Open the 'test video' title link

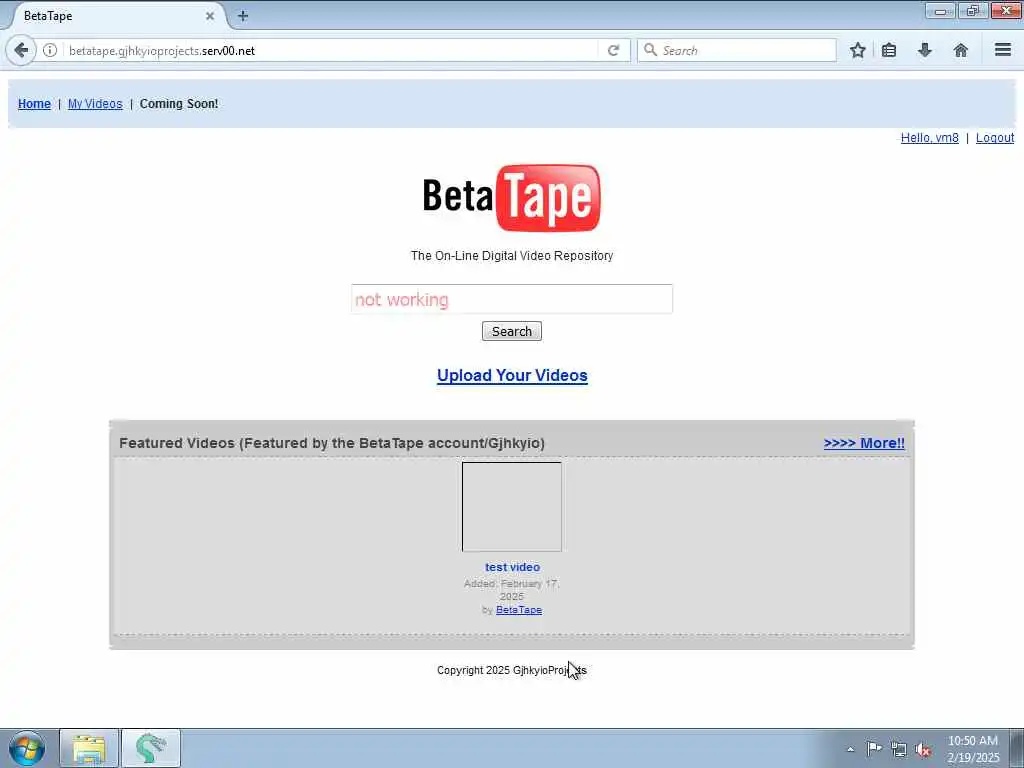[x=512, y=567]
